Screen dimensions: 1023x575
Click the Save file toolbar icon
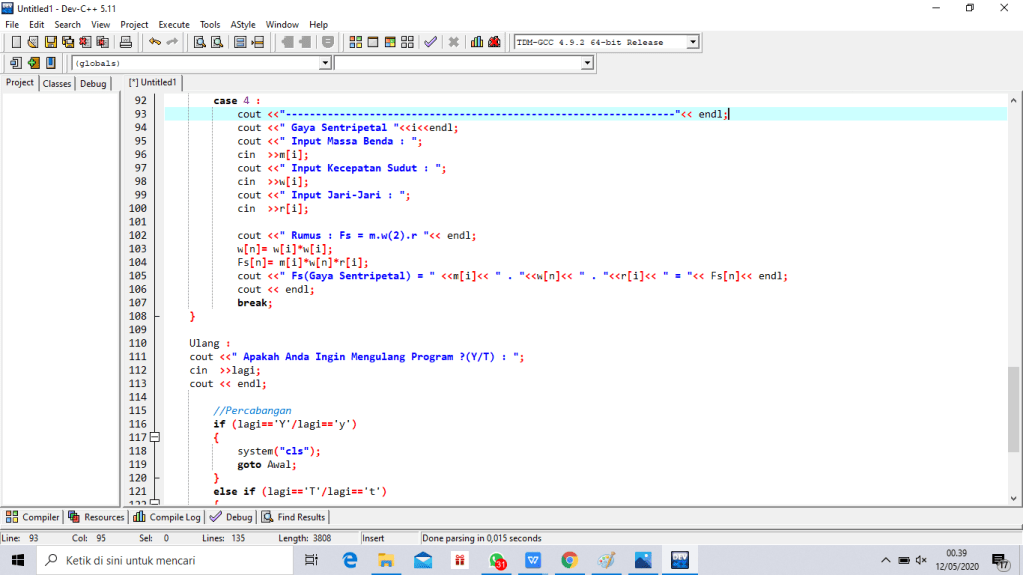[50, 42]
